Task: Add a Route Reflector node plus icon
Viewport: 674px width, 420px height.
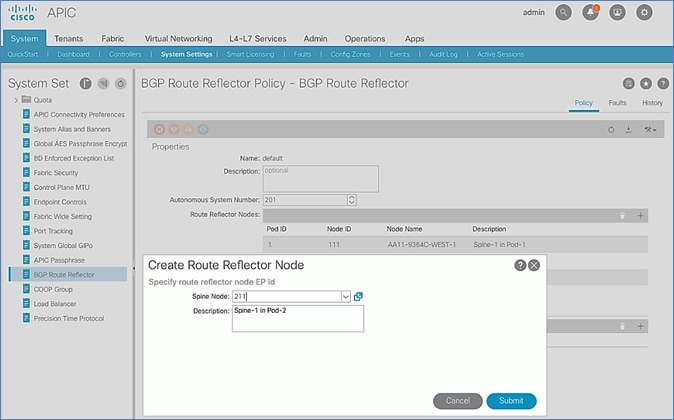Action: coord(640,215)
